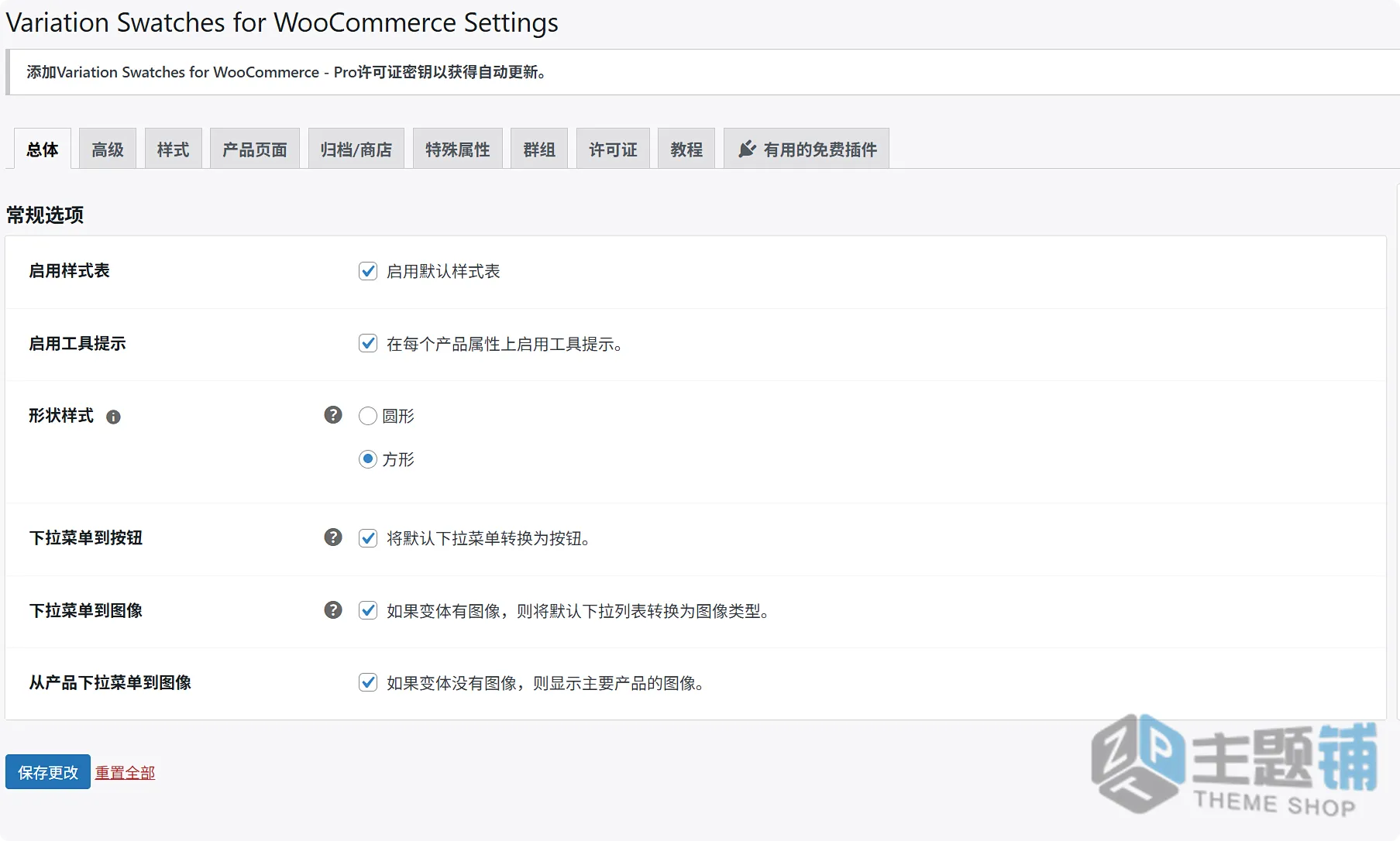This screenshot has width=1400, height=841.
Task: Toggle 将默认下拉菜单转换为按钮 checkbox
Action: 368,538
